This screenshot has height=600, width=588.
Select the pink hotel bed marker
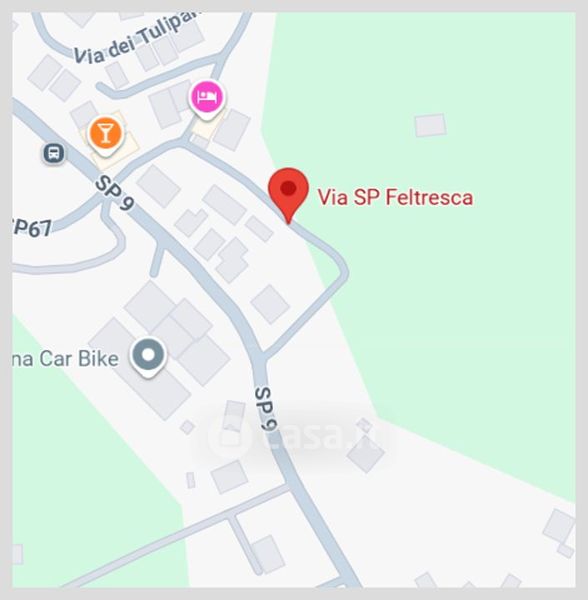tap(207, 100)
